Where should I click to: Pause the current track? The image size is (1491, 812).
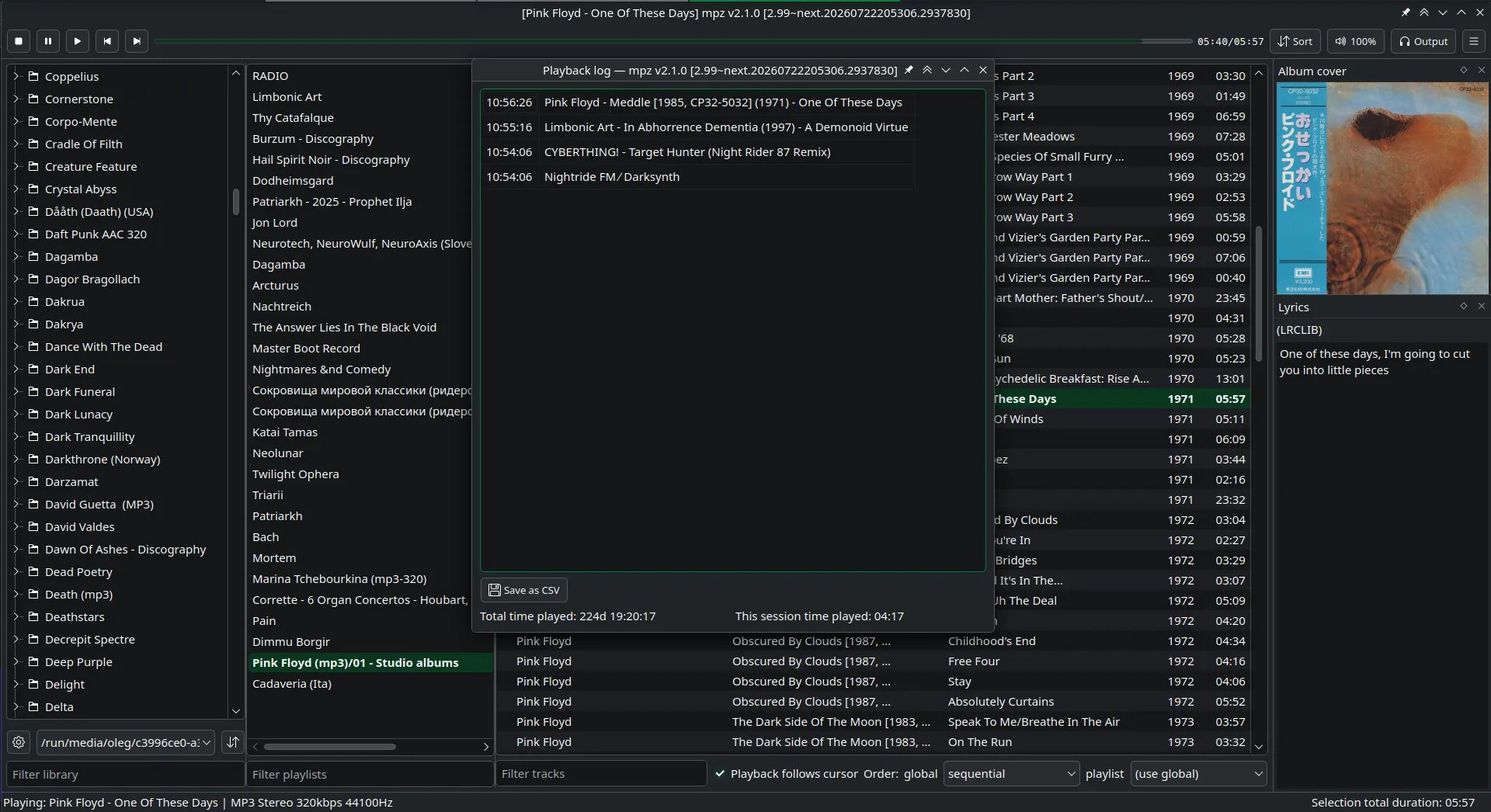pos(48,41)
